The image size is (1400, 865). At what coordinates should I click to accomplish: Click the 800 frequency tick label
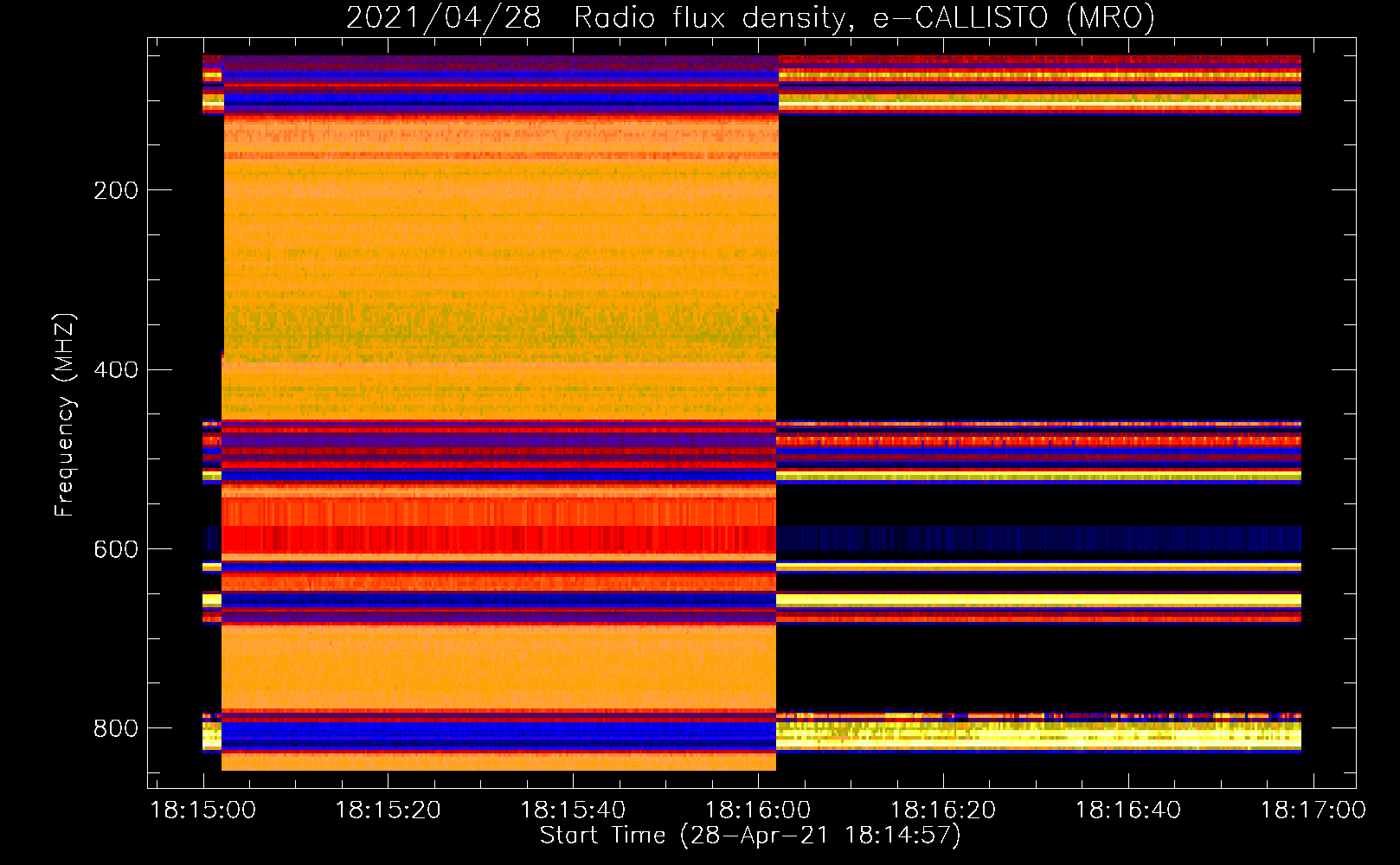(116, 729)
